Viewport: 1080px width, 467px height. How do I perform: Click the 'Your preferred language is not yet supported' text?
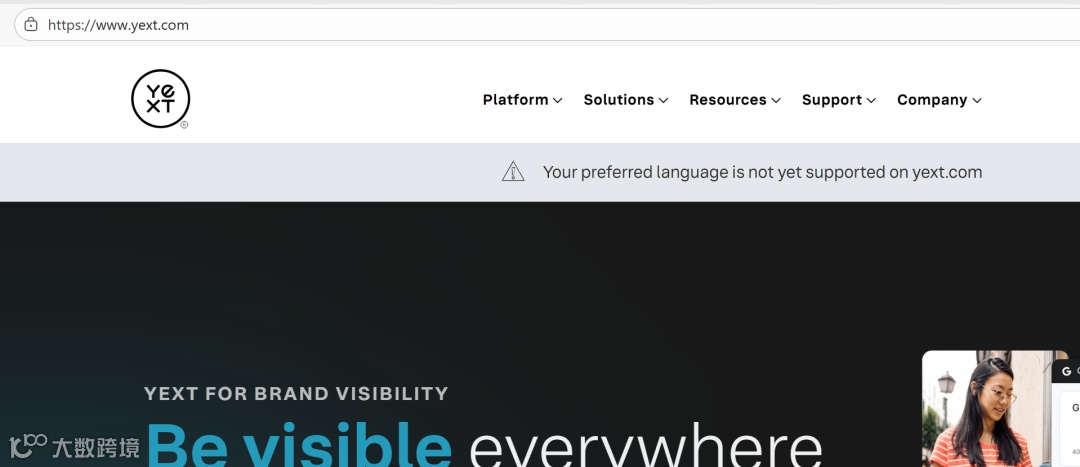click(x=762, y=172)
